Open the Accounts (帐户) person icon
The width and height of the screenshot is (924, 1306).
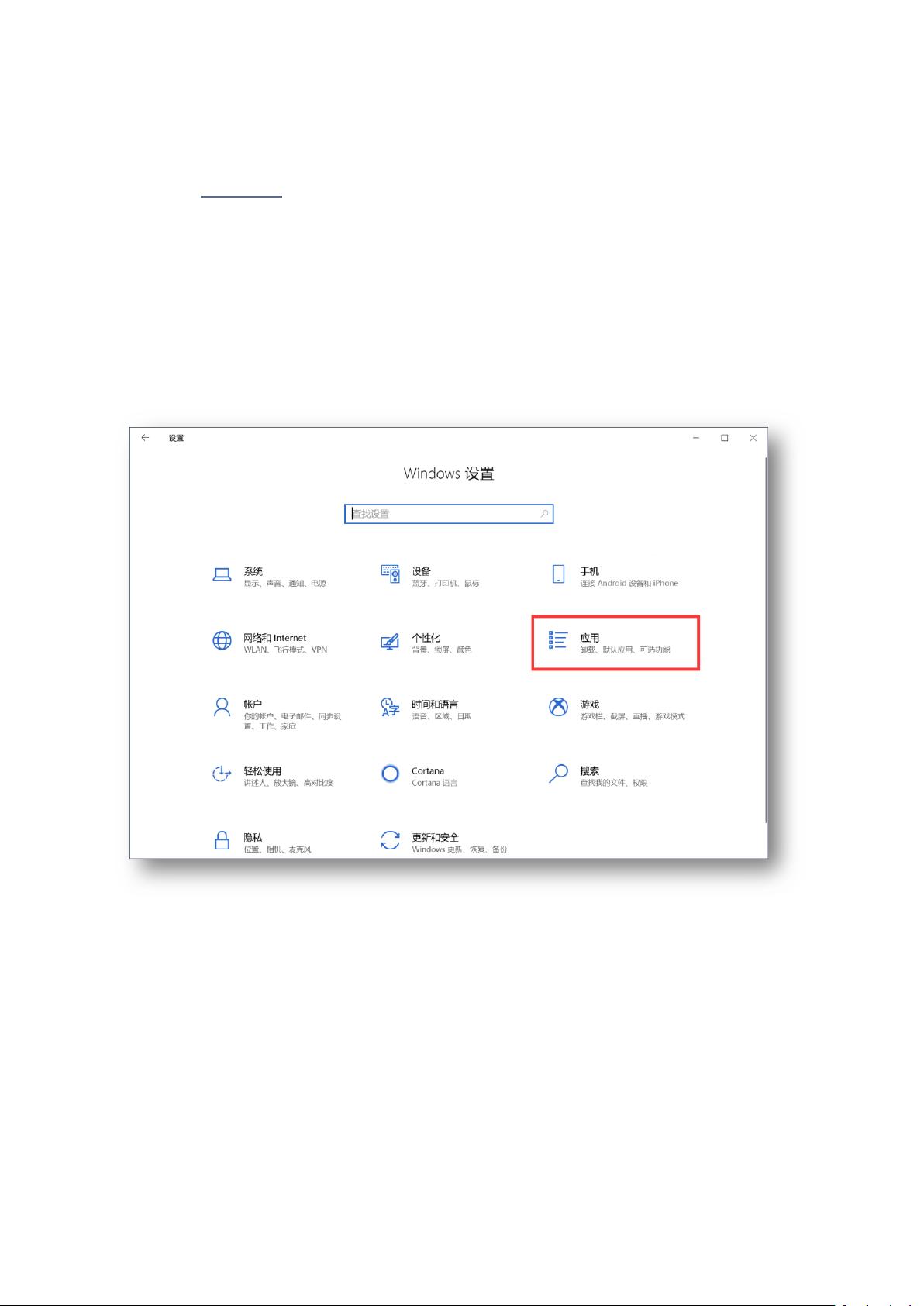coord(222,708)
